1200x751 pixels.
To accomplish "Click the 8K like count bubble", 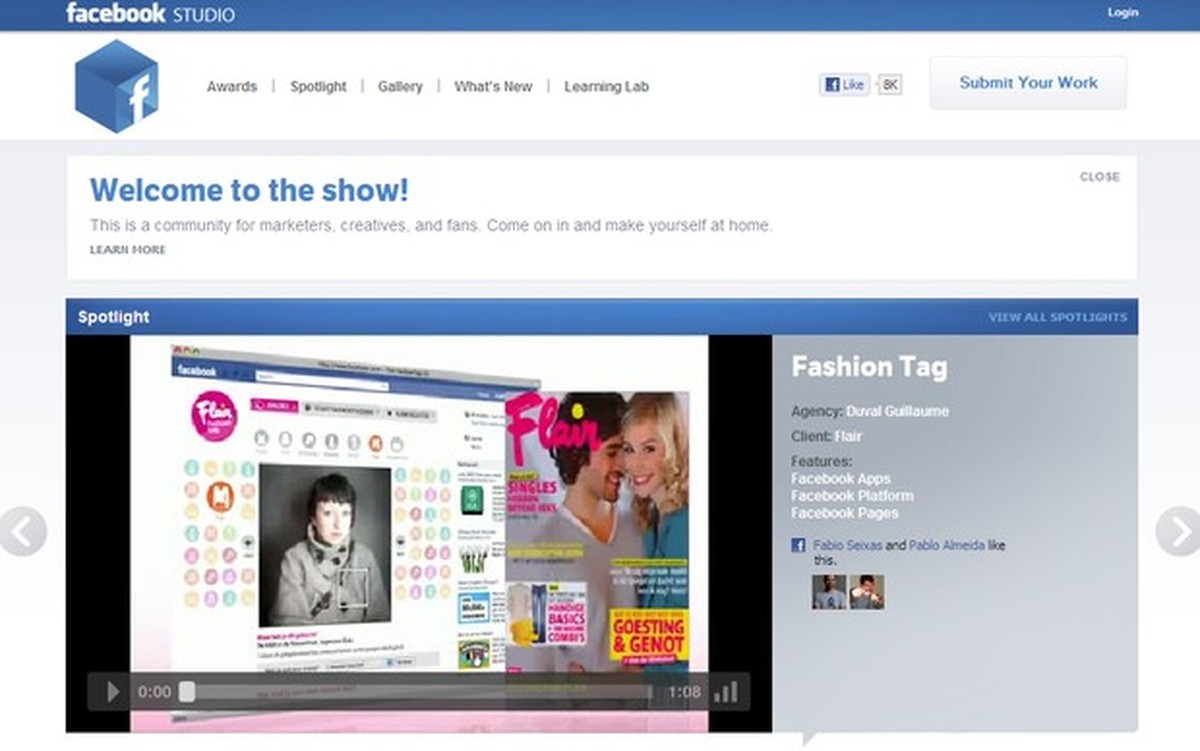I will 890,85.
